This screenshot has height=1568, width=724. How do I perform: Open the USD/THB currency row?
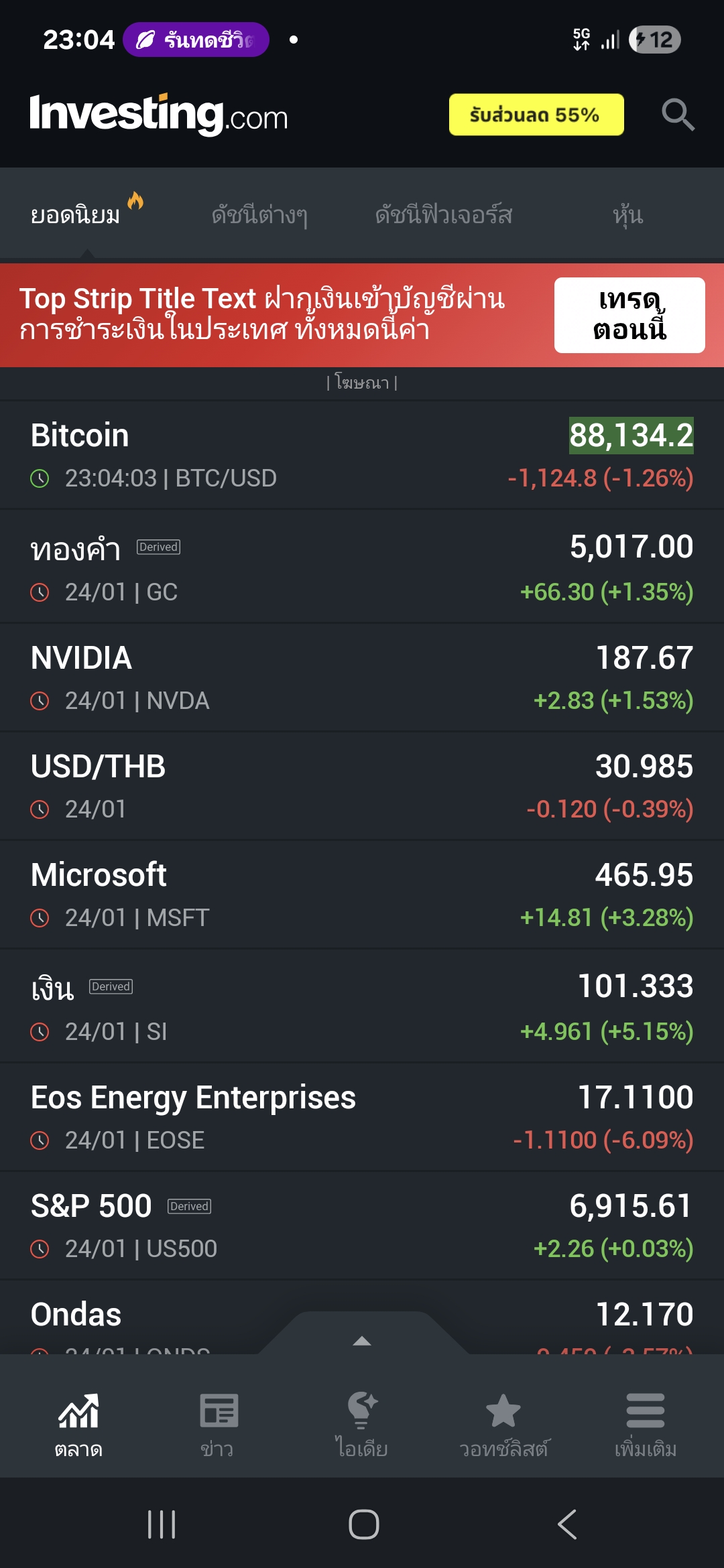pos(362,787)
